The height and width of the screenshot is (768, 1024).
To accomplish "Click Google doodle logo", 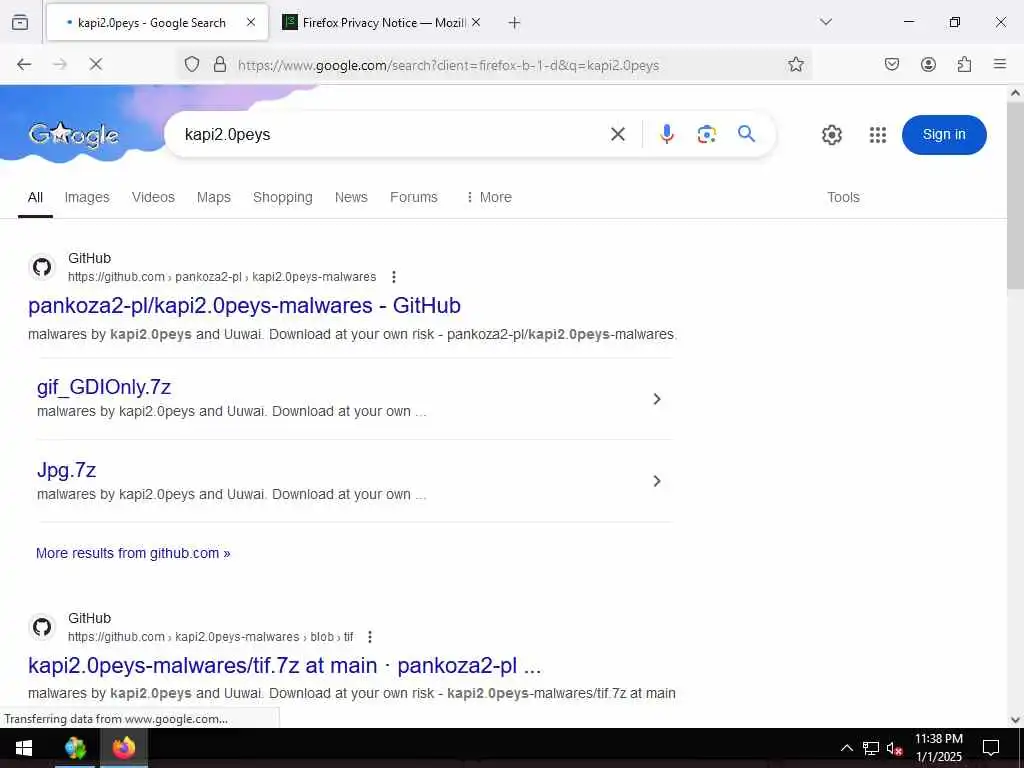I will pos(73,135).
